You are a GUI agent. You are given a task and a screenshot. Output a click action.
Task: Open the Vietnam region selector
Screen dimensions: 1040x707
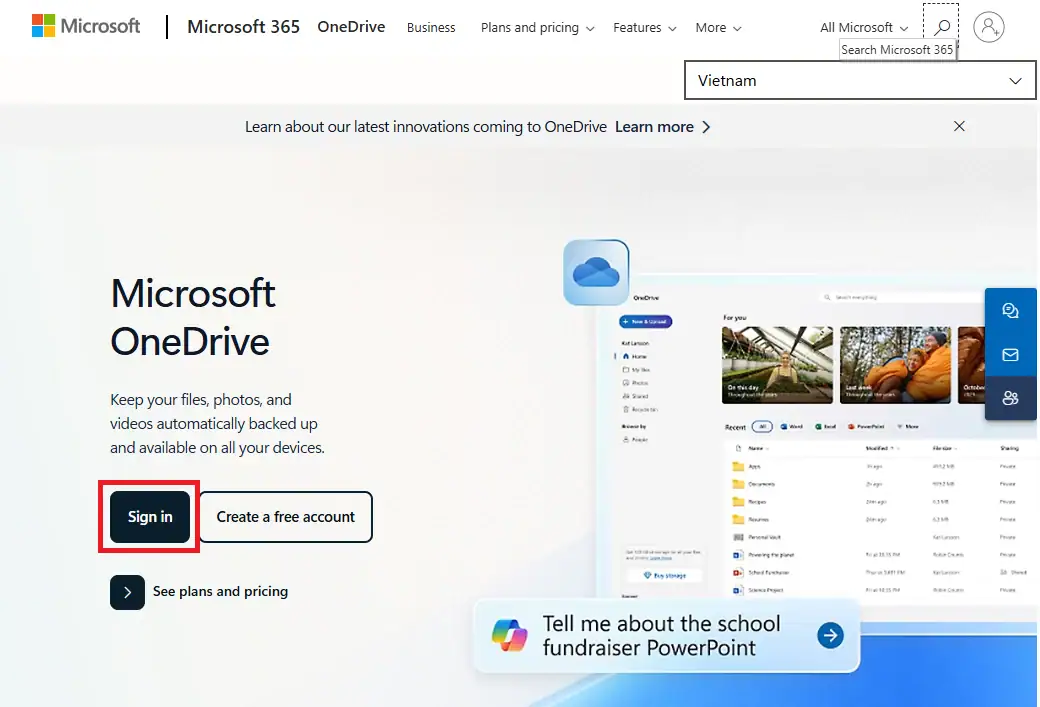(860, 80)
